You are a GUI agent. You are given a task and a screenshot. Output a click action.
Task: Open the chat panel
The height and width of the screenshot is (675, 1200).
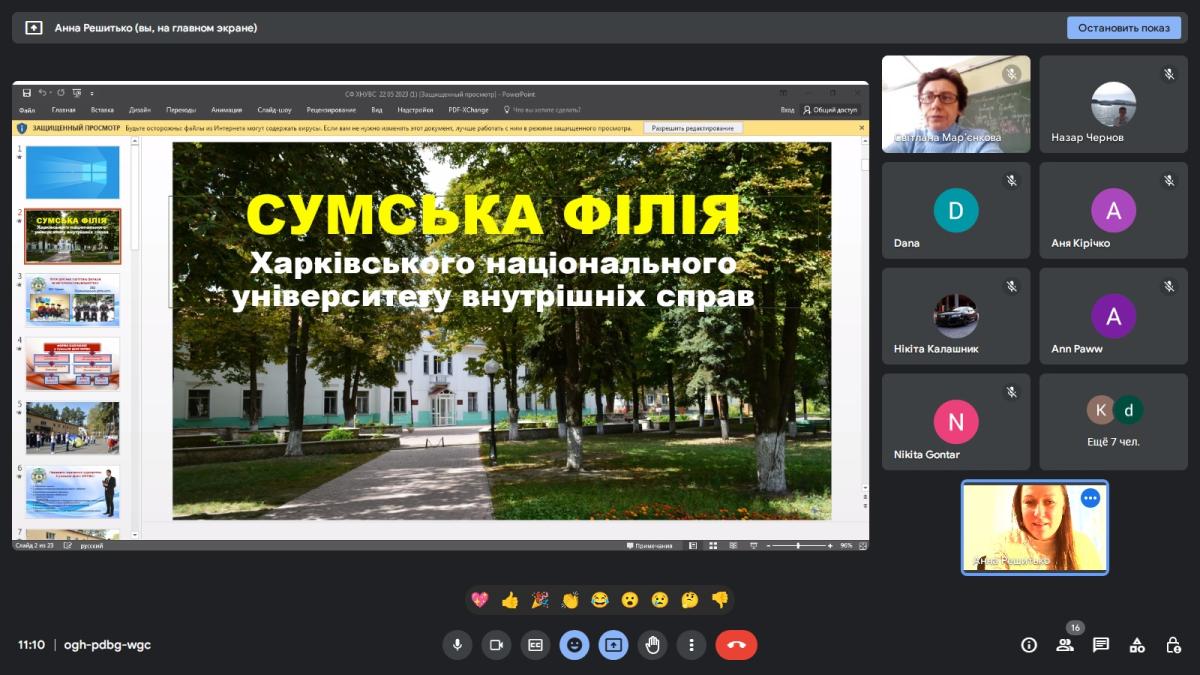pos(1101,645)
